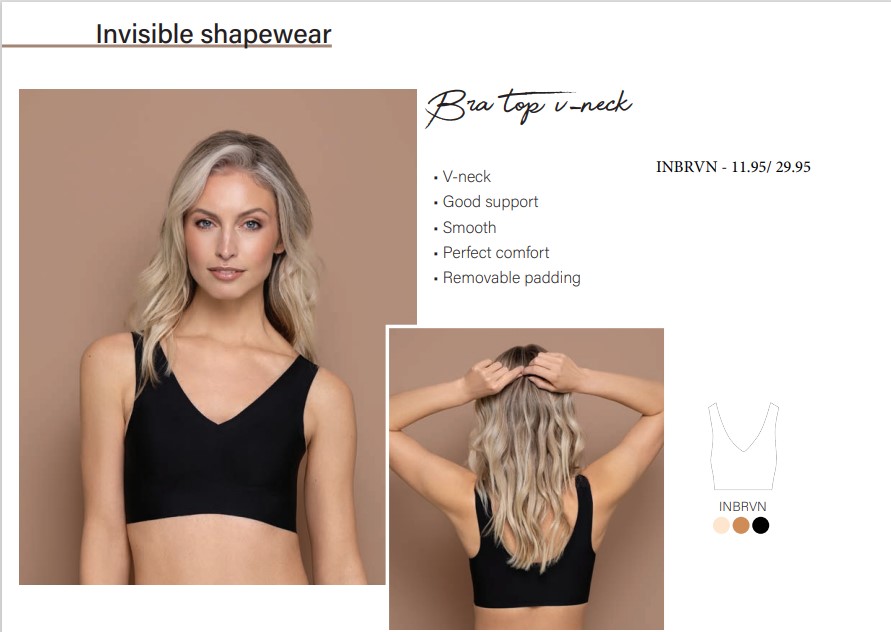The image size is (891, 632).
Task: Select the V-neck bullet item
Action: pyautogui.click(x=462, y=177)
